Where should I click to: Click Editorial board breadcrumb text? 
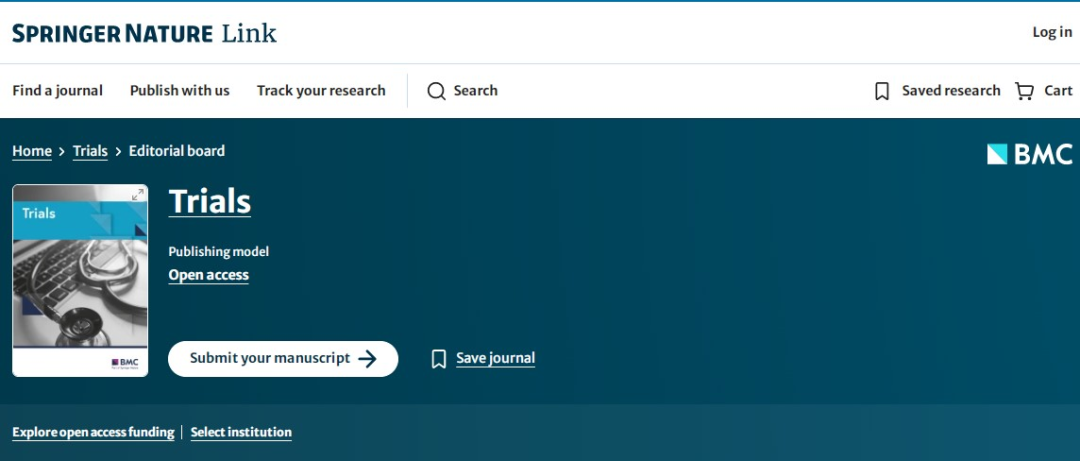(x=176, y=151)
